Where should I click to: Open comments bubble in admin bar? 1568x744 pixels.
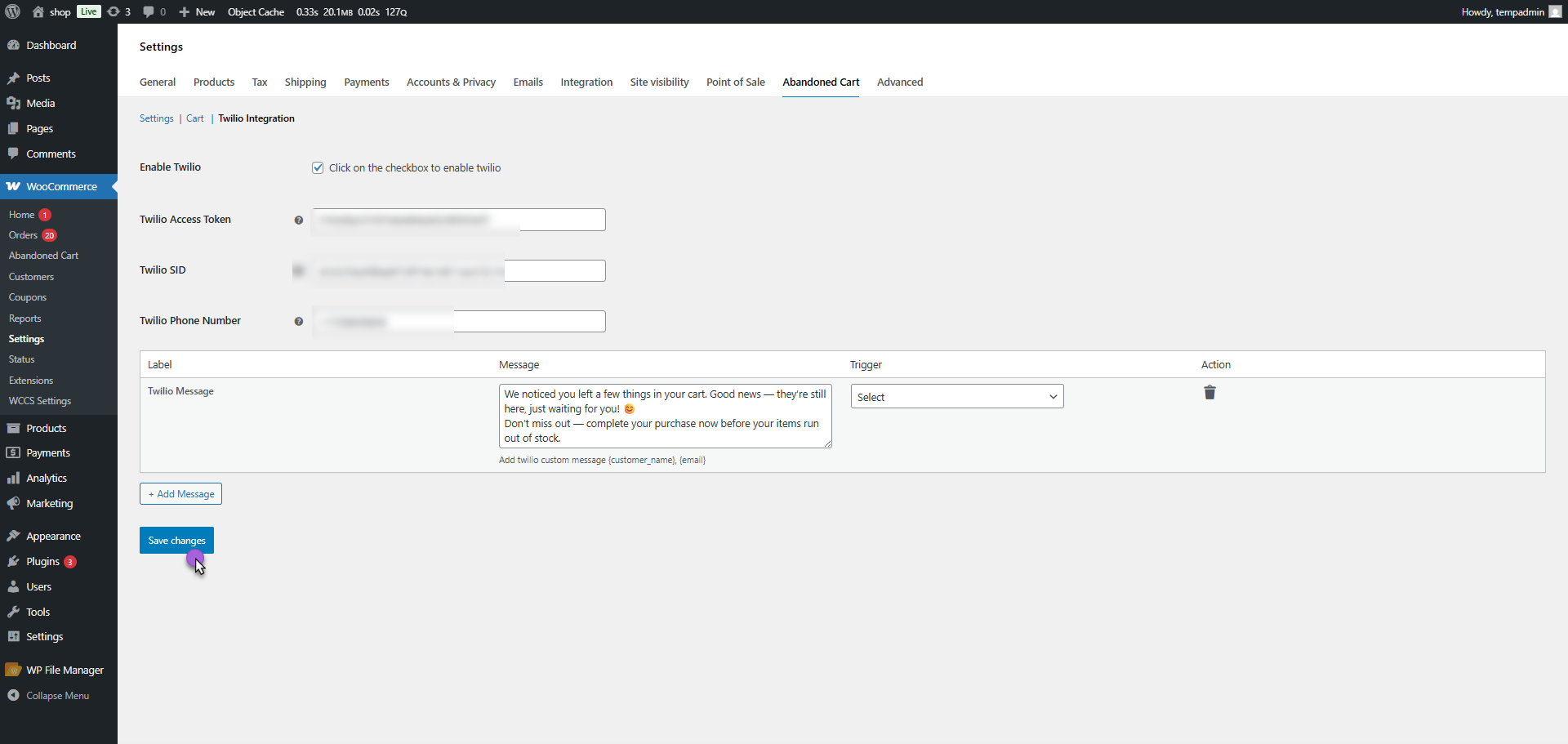149,11
